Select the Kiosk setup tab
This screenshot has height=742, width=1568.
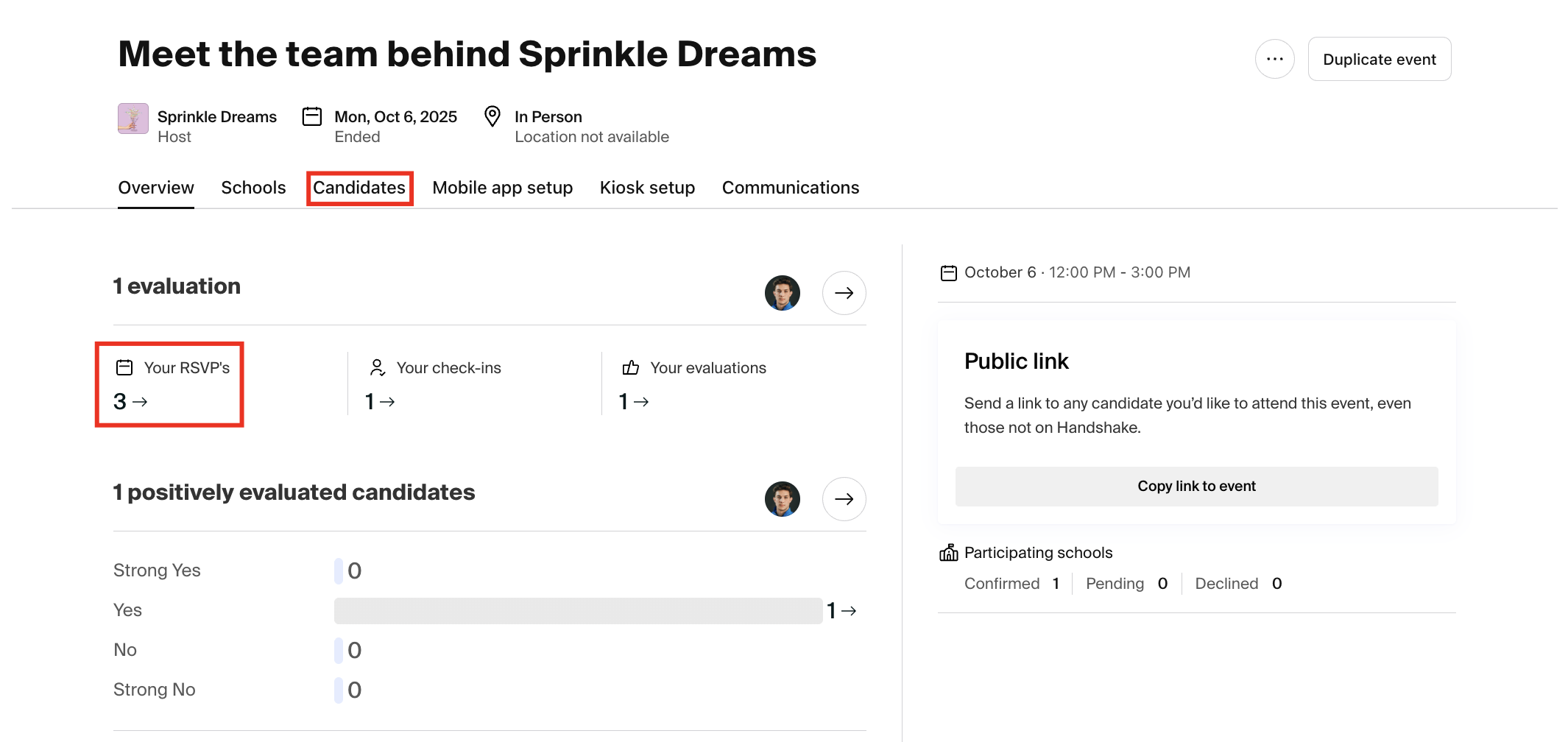[x=647, y=188]
